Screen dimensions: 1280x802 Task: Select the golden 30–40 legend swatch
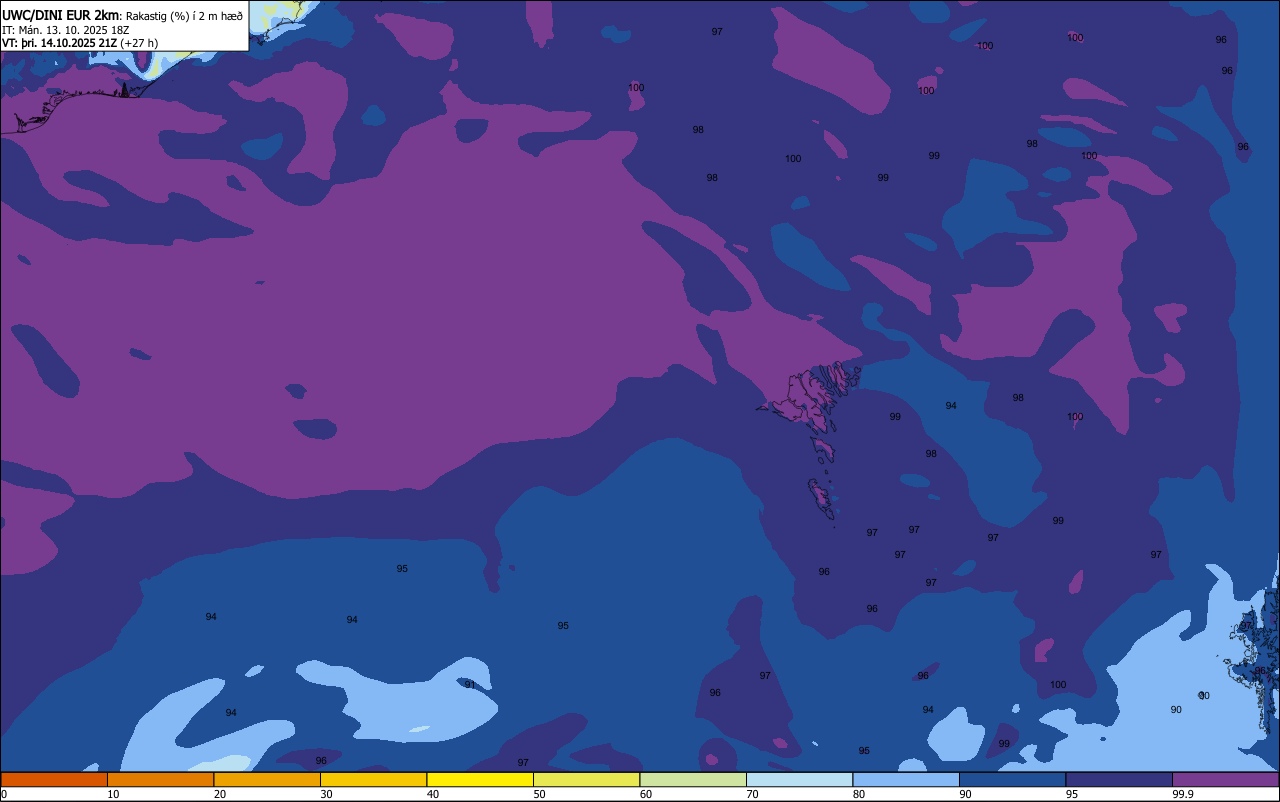click(x=373, y=779)
